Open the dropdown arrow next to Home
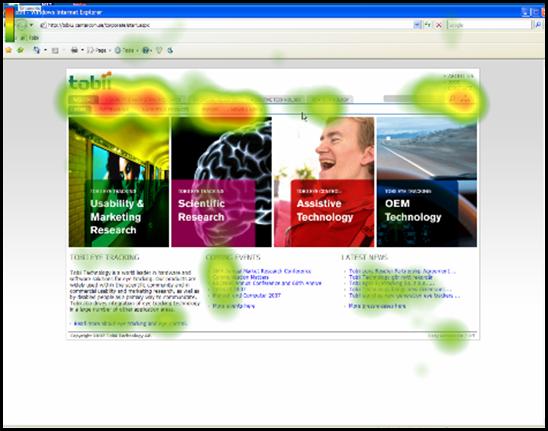This screenshot has height=431, width=548. coord(45,50)
